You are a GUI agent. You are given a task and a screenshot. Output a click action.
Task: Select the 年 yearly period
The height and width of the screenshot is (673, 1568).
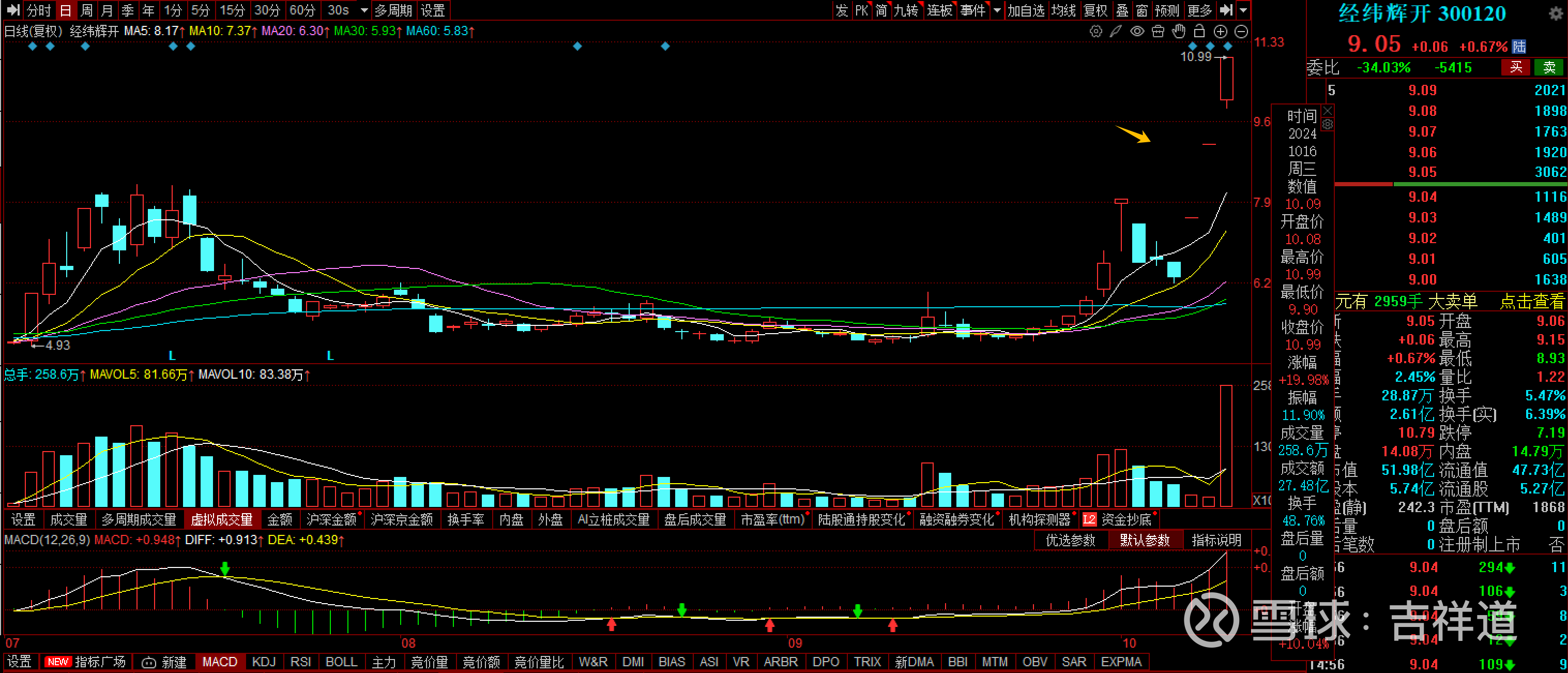click(148, 10)
